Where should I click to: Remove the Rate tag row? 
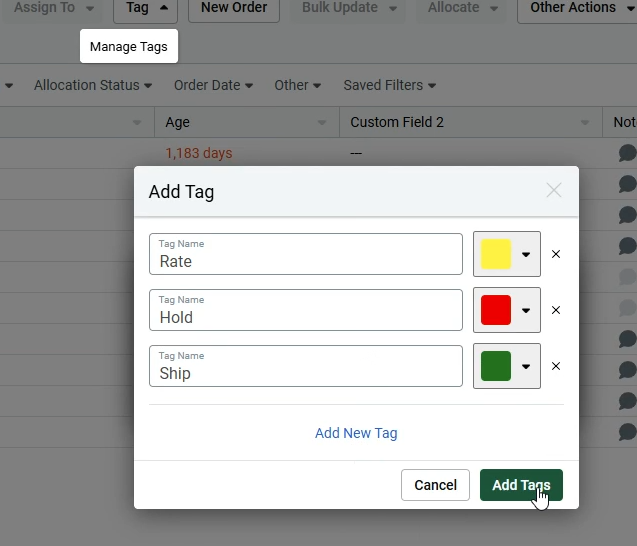click(556, 254)
